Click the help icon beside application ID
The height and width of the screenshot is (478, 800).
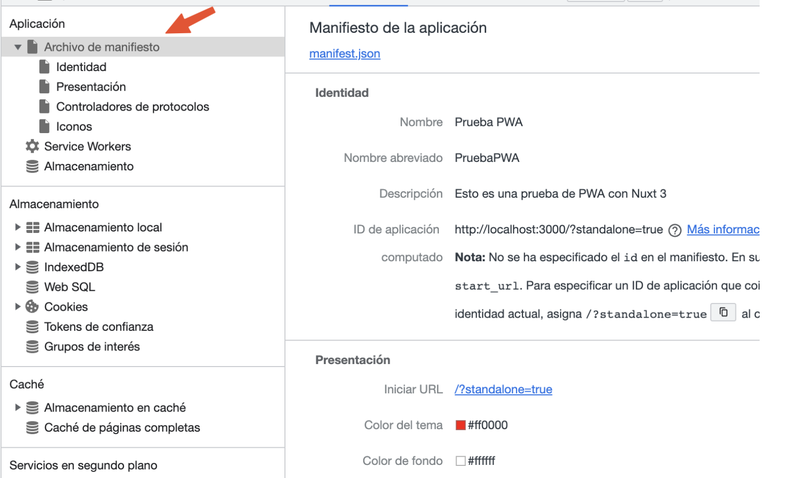[675, 230]
